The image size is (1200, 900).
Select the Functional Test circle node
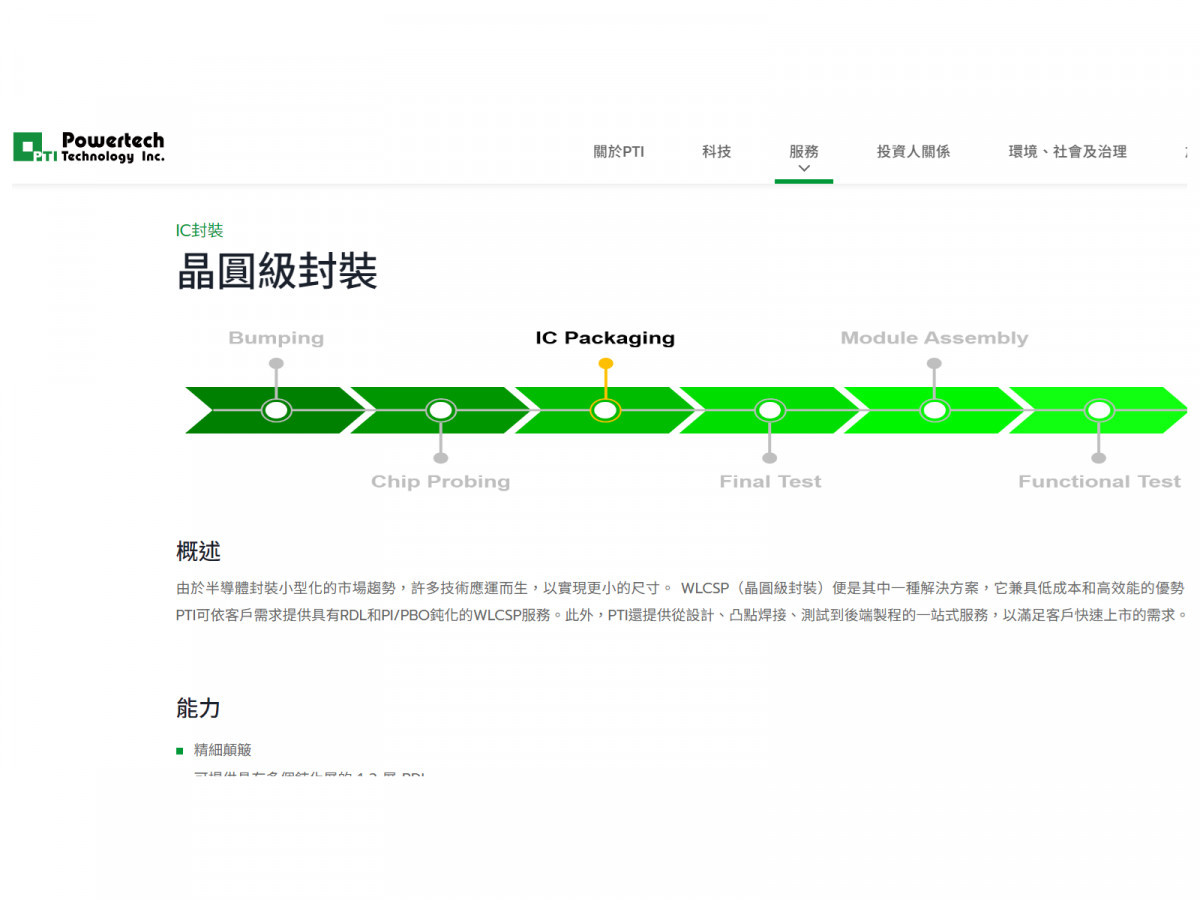coord(1099,410)
